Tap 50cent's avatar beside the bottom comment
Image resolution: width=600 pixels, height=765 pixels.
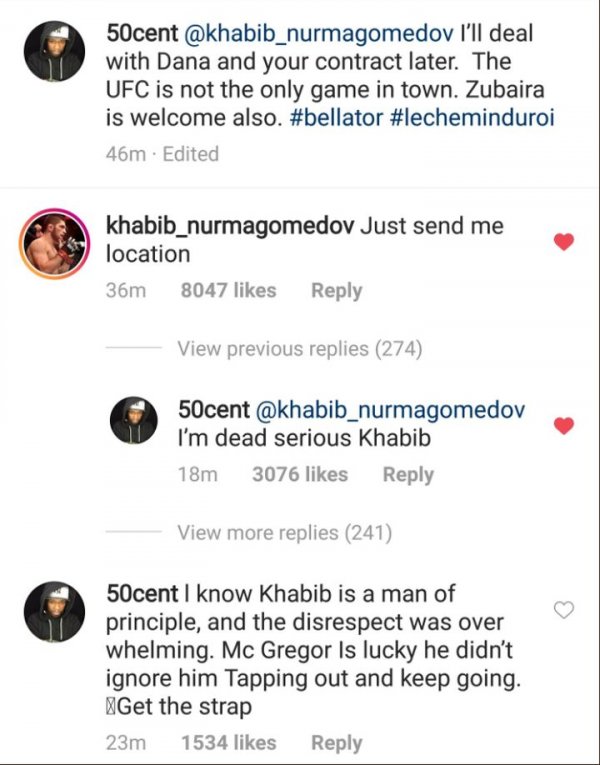55,612
